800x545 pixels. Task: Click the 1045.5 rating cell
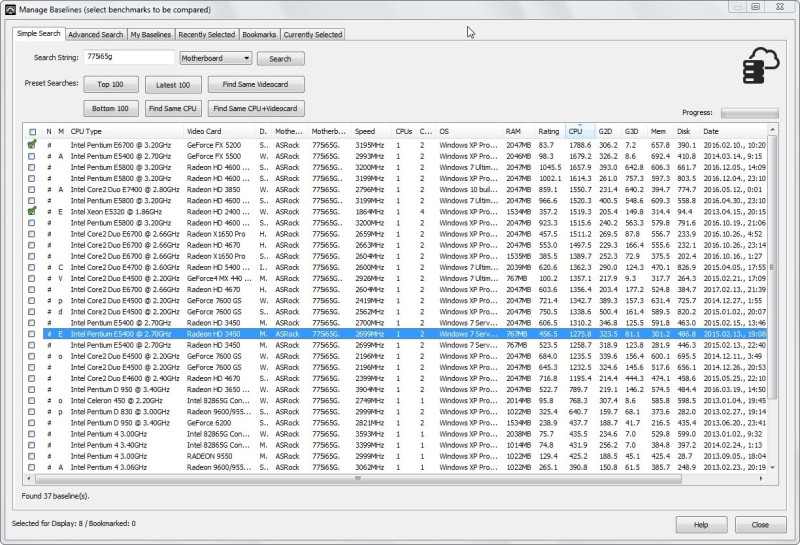550,167
